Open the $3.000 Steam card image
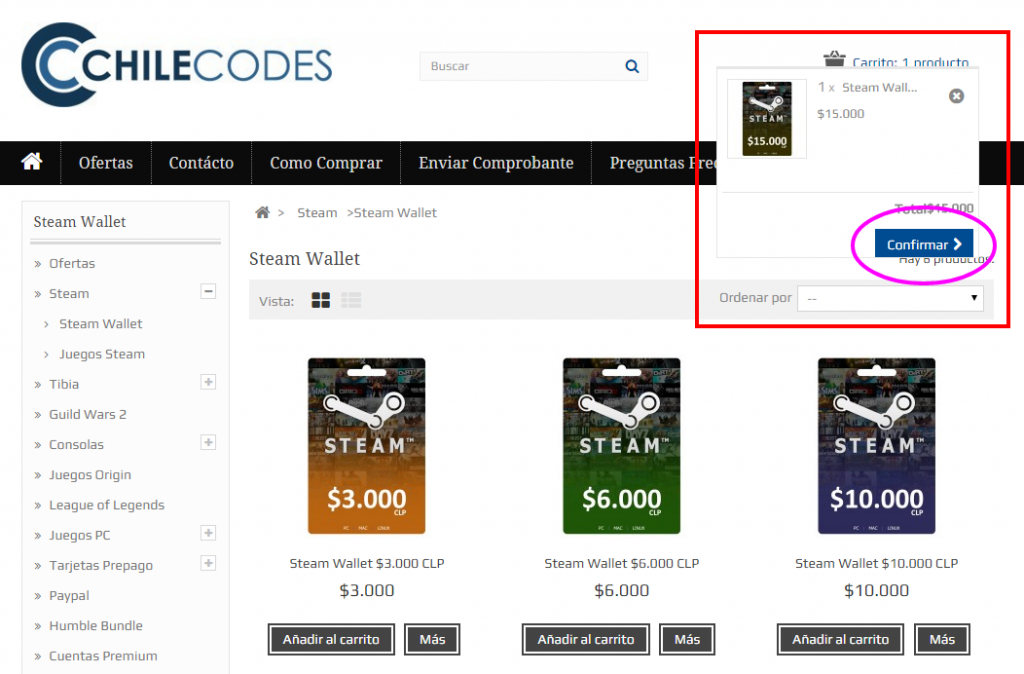 click(366, 446)
